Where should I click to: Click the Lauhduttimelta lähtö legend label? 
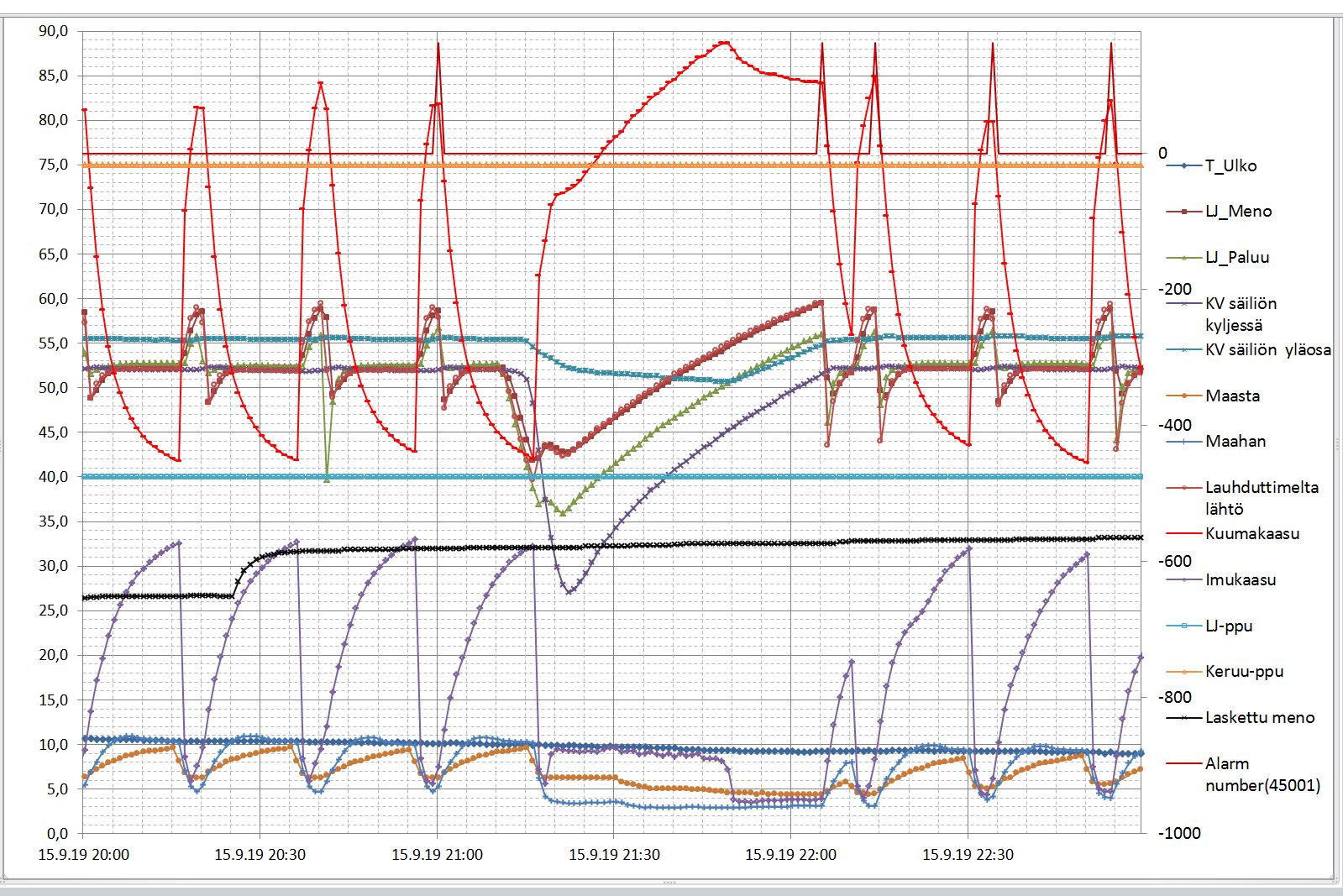click(1261, 498)
